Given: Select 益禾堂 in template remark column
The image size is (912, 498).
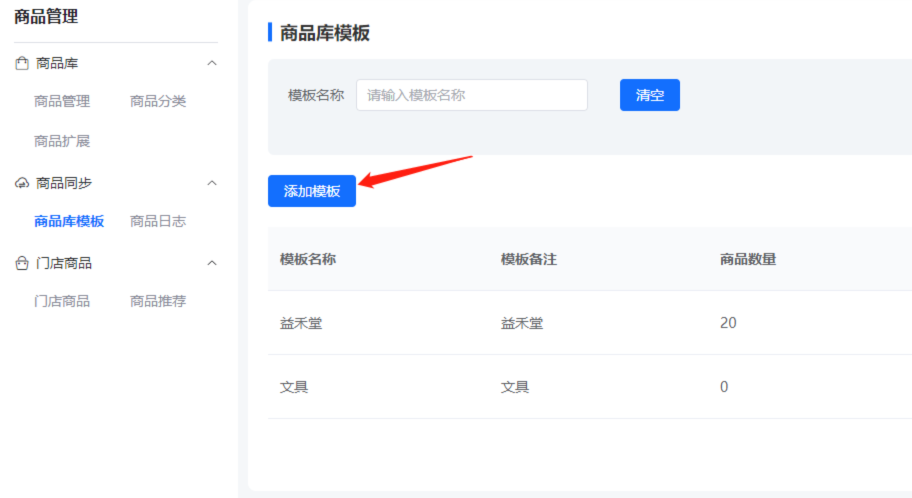Looking at the screenshot, I should [x=522, y=323].
